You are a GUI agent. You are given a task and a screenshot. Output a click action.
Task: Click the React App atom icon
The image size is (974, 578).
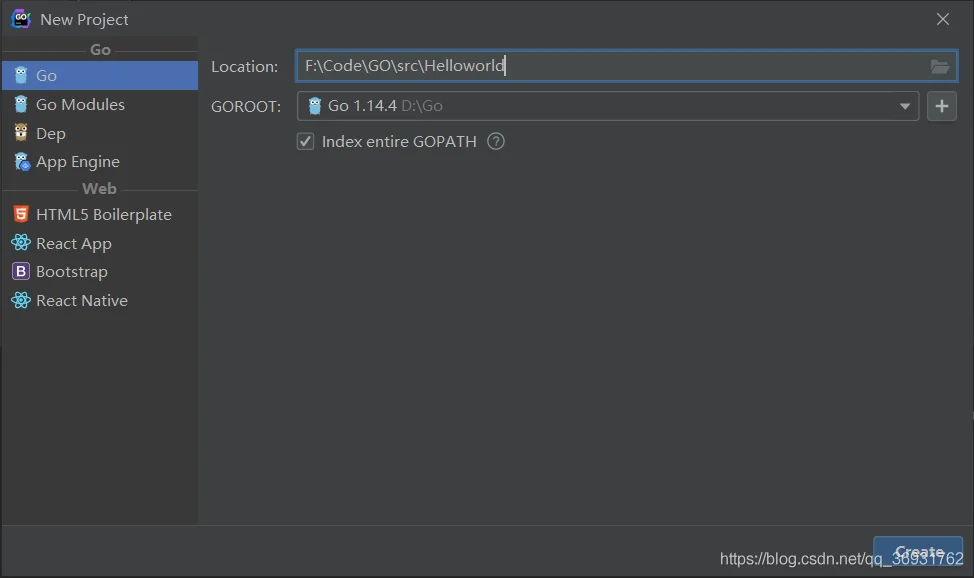click(x=20, y=242)
